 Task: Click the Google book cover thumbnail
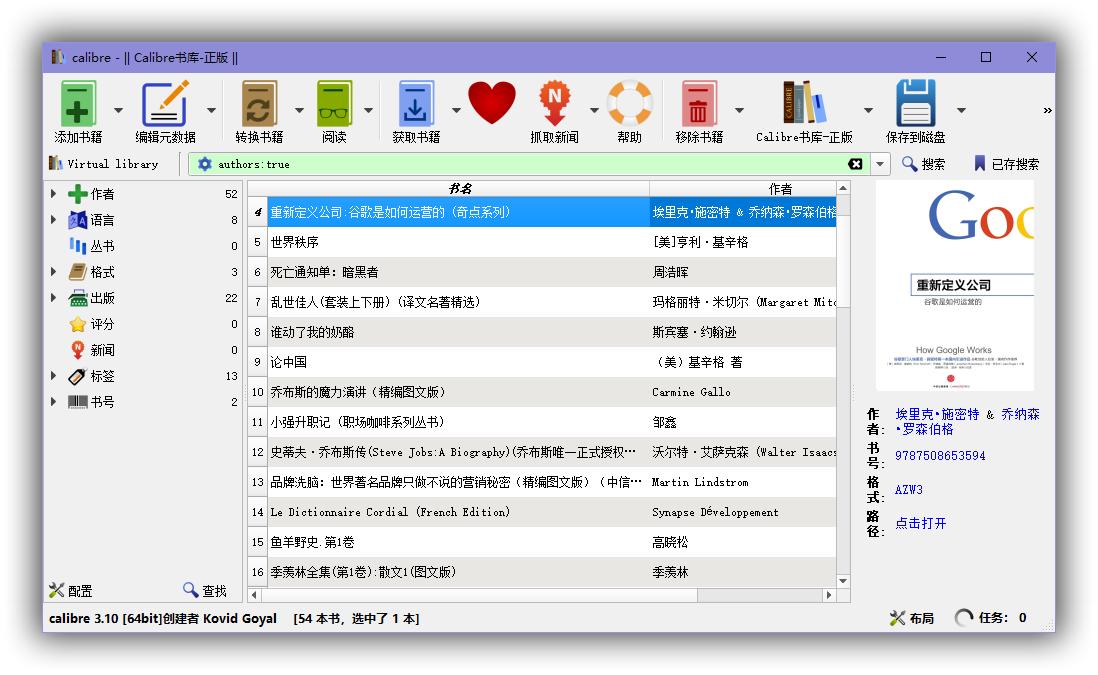point(954,286)
